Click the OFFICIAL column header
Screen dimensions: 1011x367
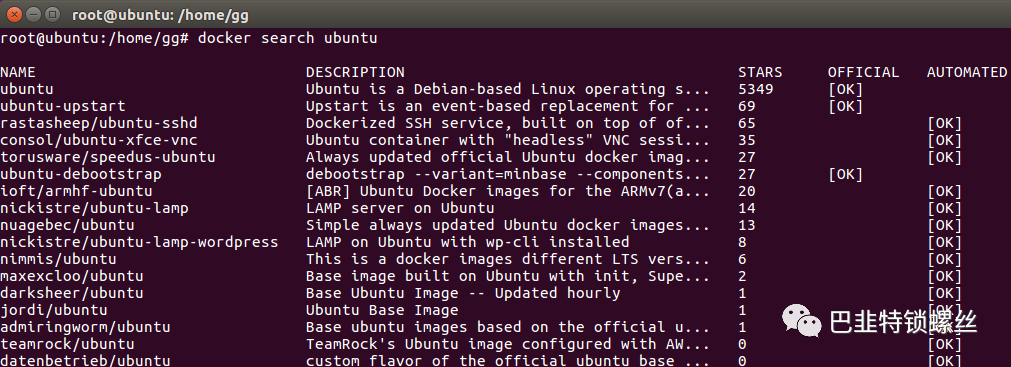coord(863,72)
